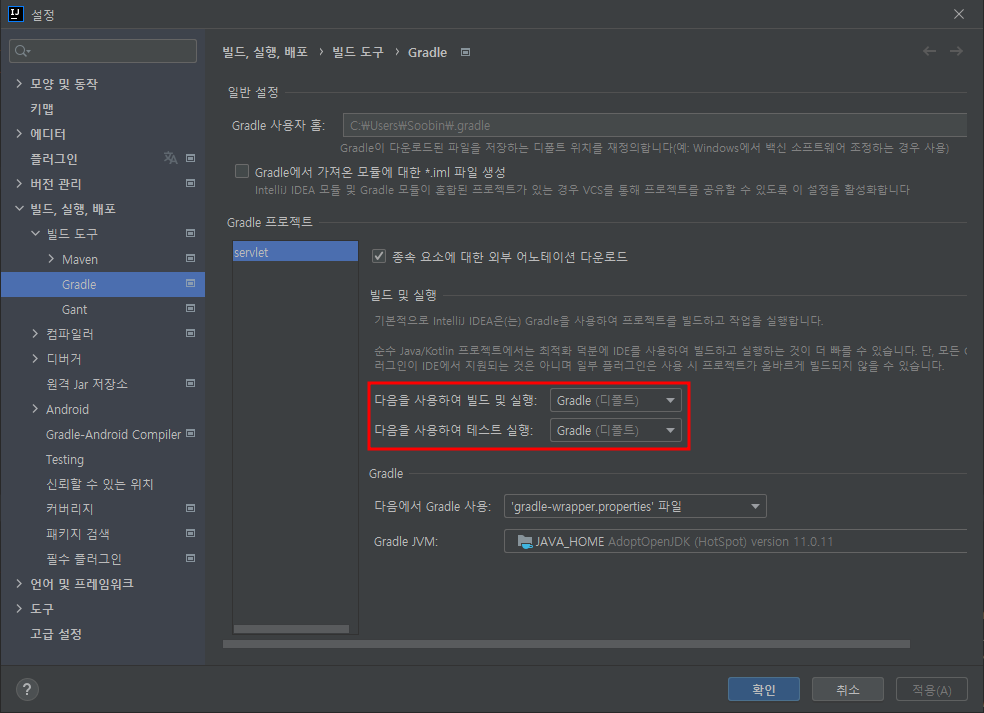Click the 취소 button
The height and width of the screenshot is (713, 984).
pos(848,690)
